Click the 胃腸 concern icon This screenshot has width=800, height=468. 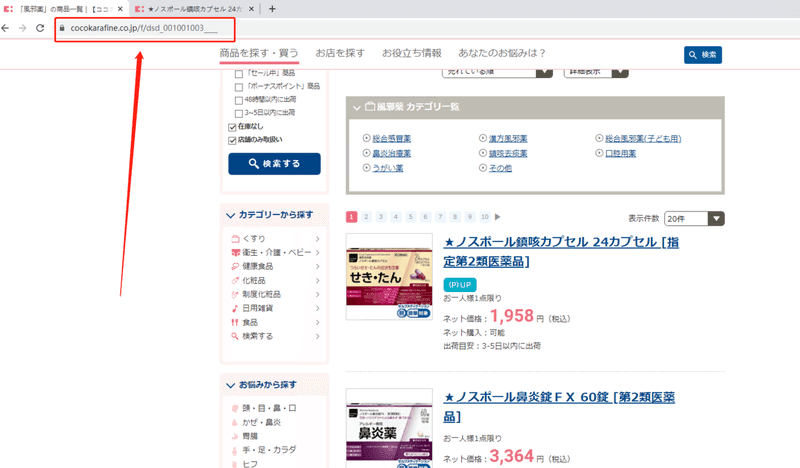[235, 436]
